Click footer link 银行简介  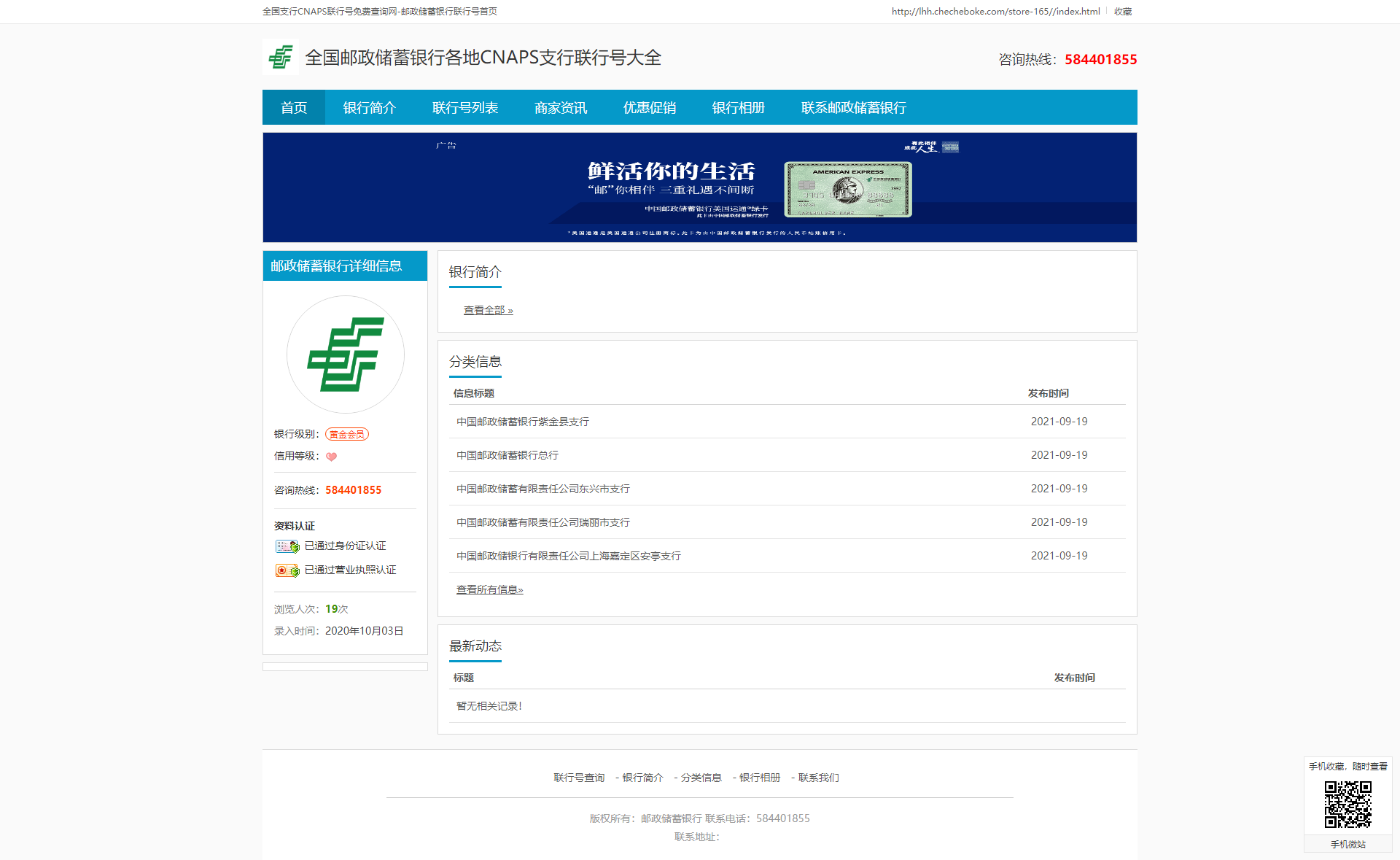tap(643, 778)
